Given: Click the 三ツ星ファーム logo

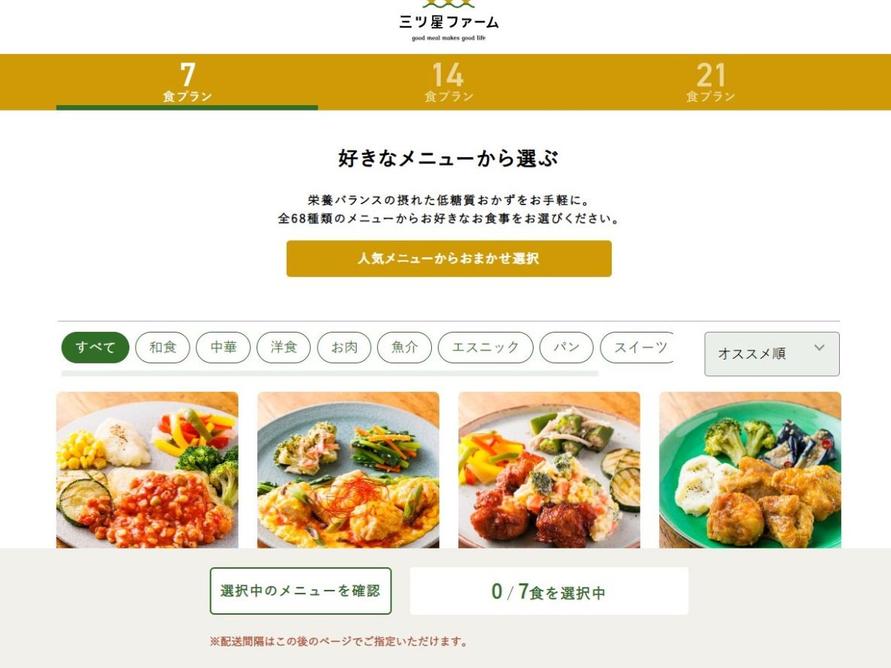Looking at the screenshot, I should pyautogui.click(x=448, y=22).
